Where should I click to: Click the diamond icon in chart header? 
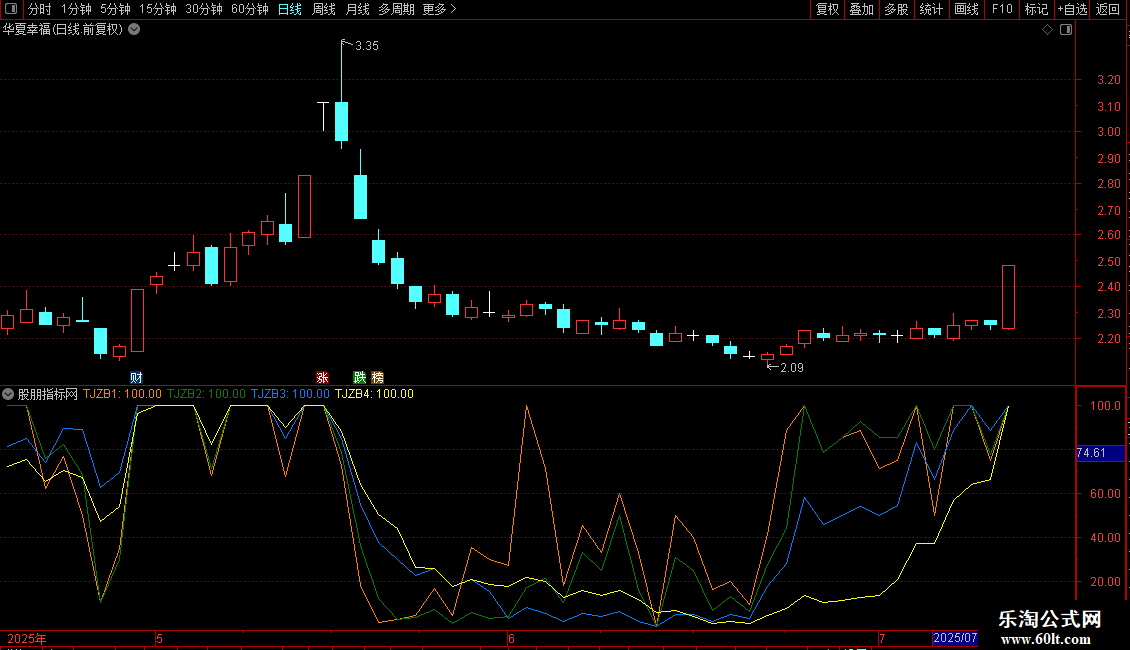(1047, 30)
